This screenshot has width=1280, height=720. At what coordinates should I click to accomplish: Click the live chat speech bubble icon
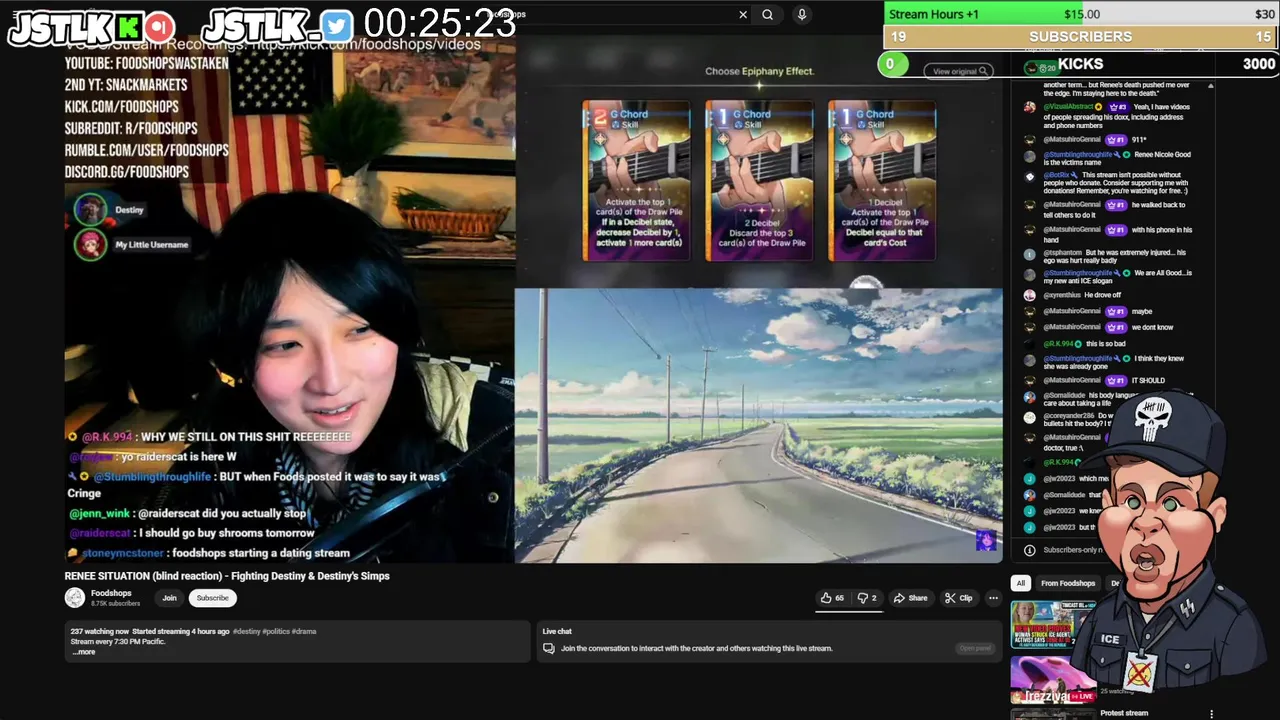point(548,648)
